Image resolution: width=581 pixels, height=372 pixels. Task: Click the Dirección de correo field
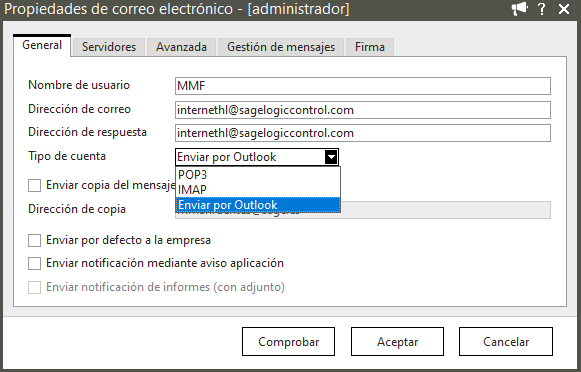point(363,110)
